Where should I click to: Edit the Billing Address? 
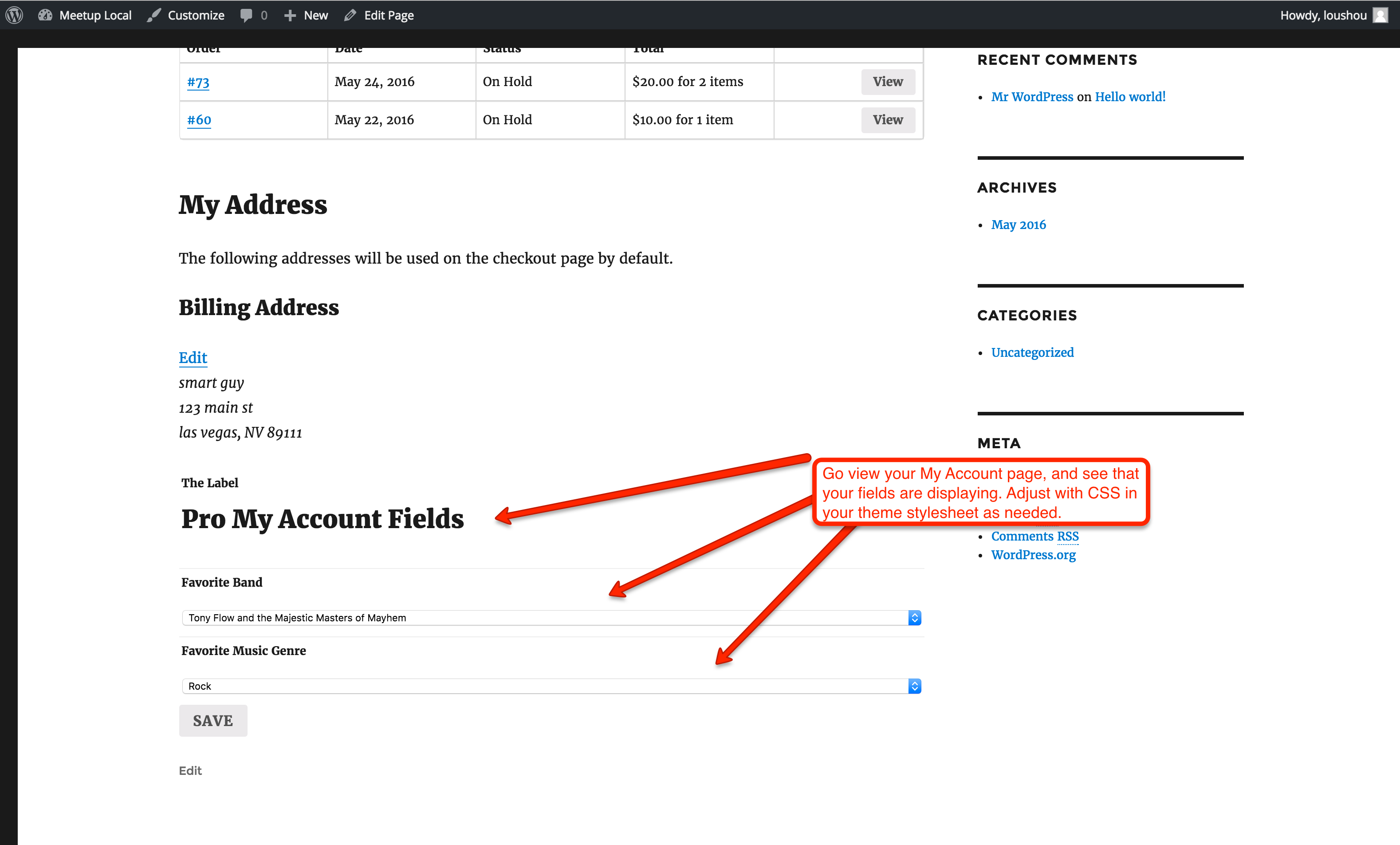[193, 358]
